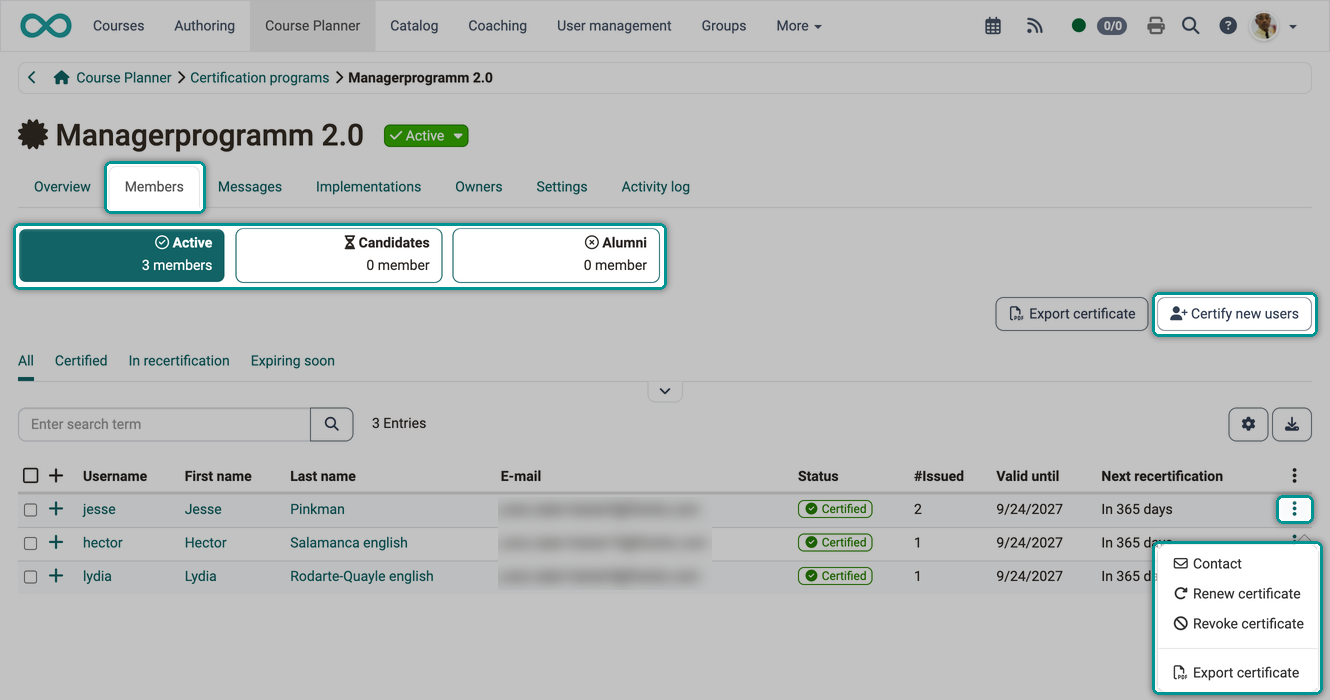Sort by the Valid until column header
The height and width of the screenshot is (700, 1330).
pos(1027,476)
